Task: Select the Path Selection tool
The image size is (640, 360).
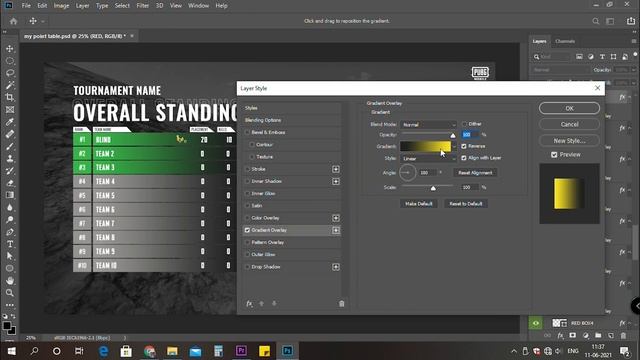Action: [x=10, y=256]
